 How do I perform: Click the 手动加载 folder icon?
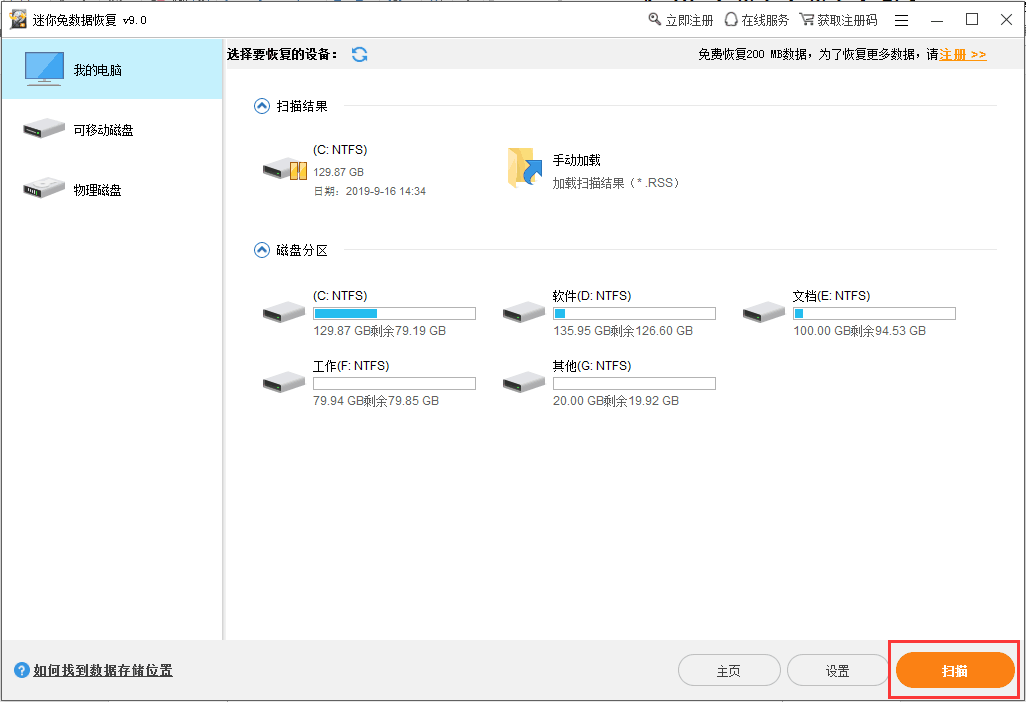point(525,168)
